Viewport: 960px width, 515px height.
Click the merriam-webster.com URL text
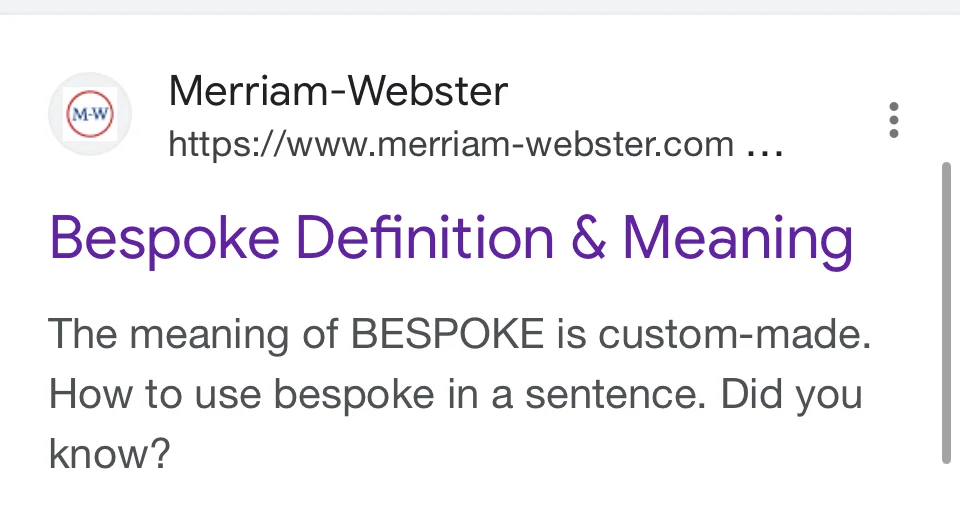point(450,146)
